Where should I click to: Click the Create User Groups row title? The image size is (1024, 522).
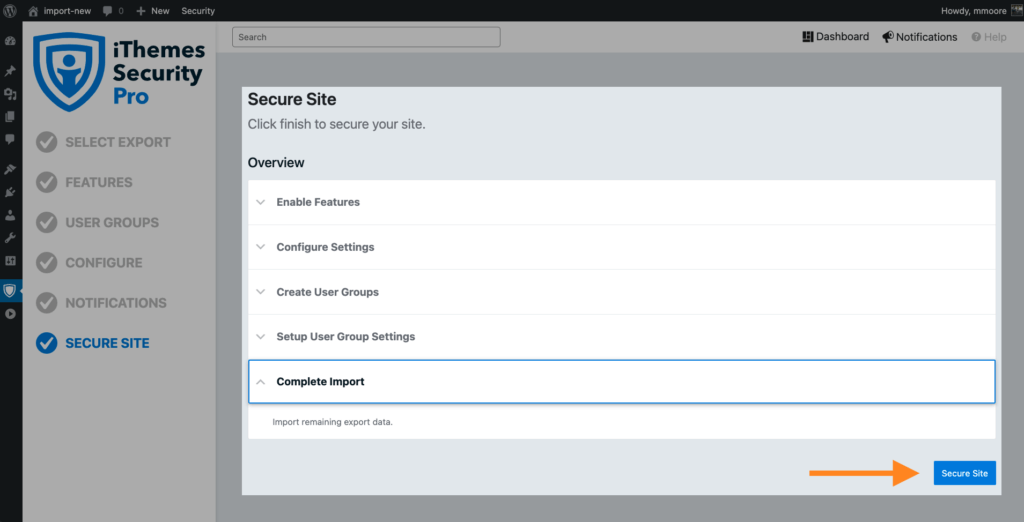327,292
